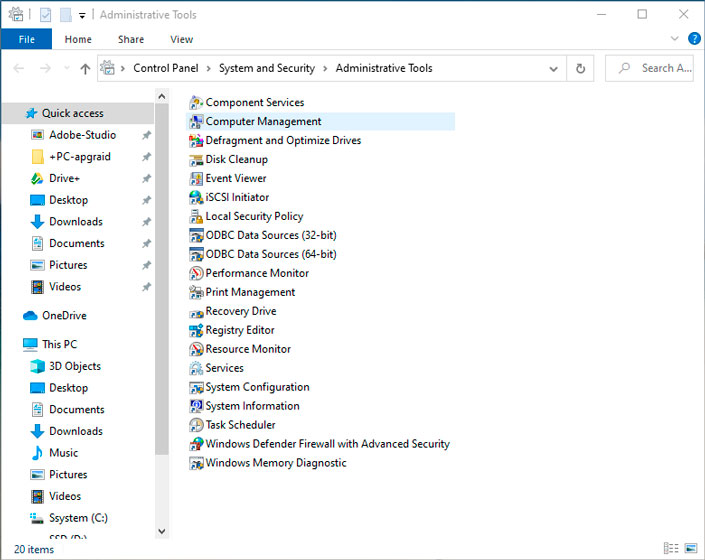This screenshot has height=560, width=705.
Task: Switch to the Home ribbon tab
Action: 78,39
